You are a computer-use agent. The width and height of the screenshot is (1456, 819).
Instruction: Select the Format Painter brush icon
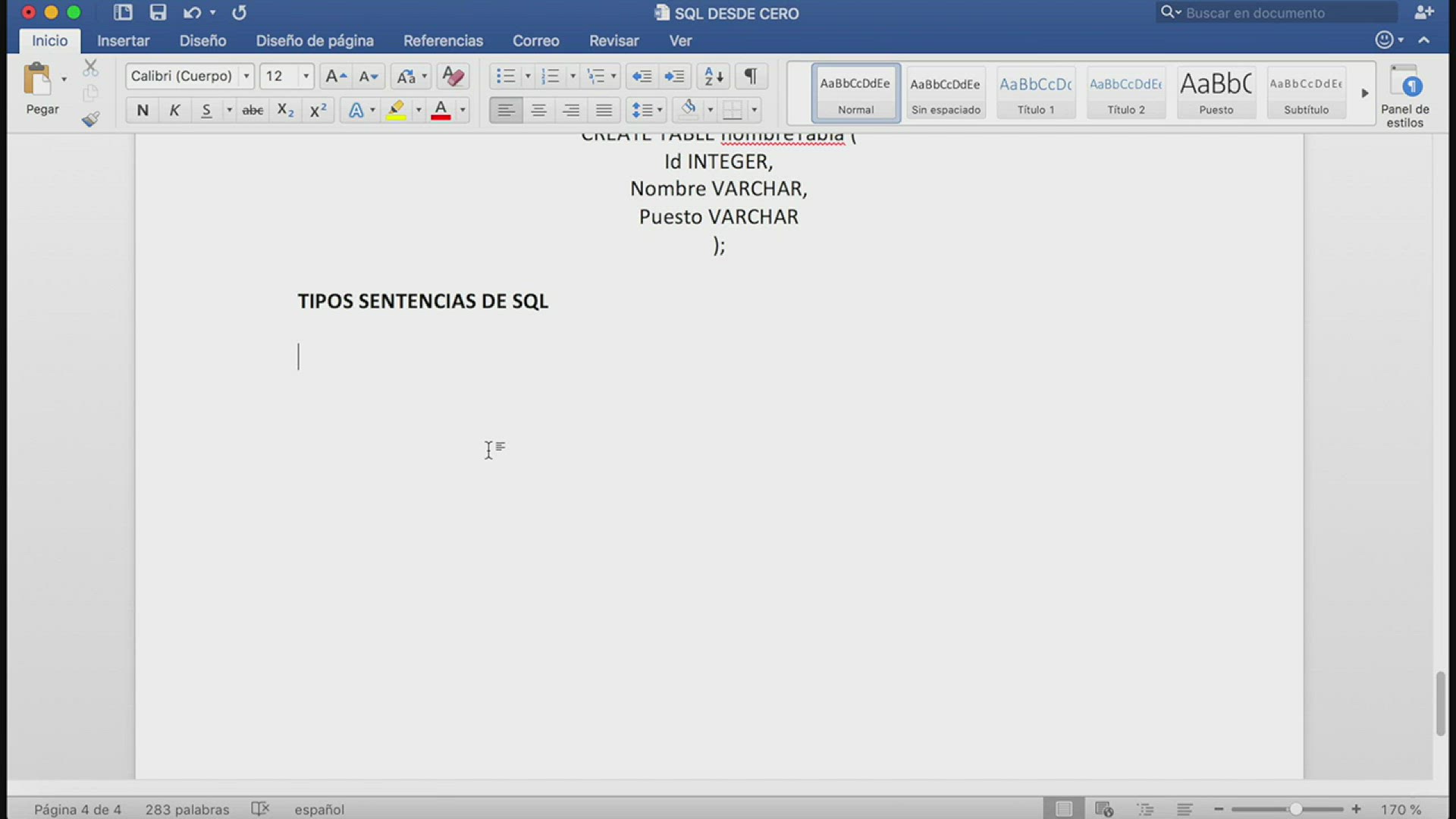click(x=90, y=119)
